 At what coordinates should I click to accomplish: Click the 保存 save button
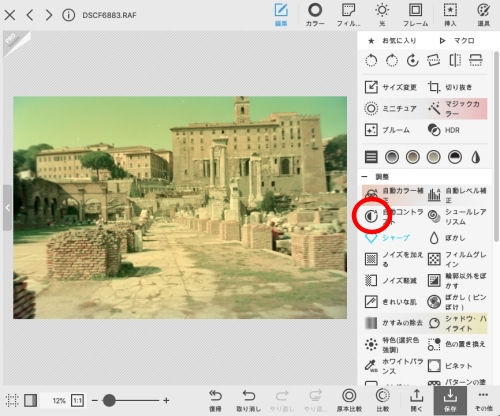point(450,400)
